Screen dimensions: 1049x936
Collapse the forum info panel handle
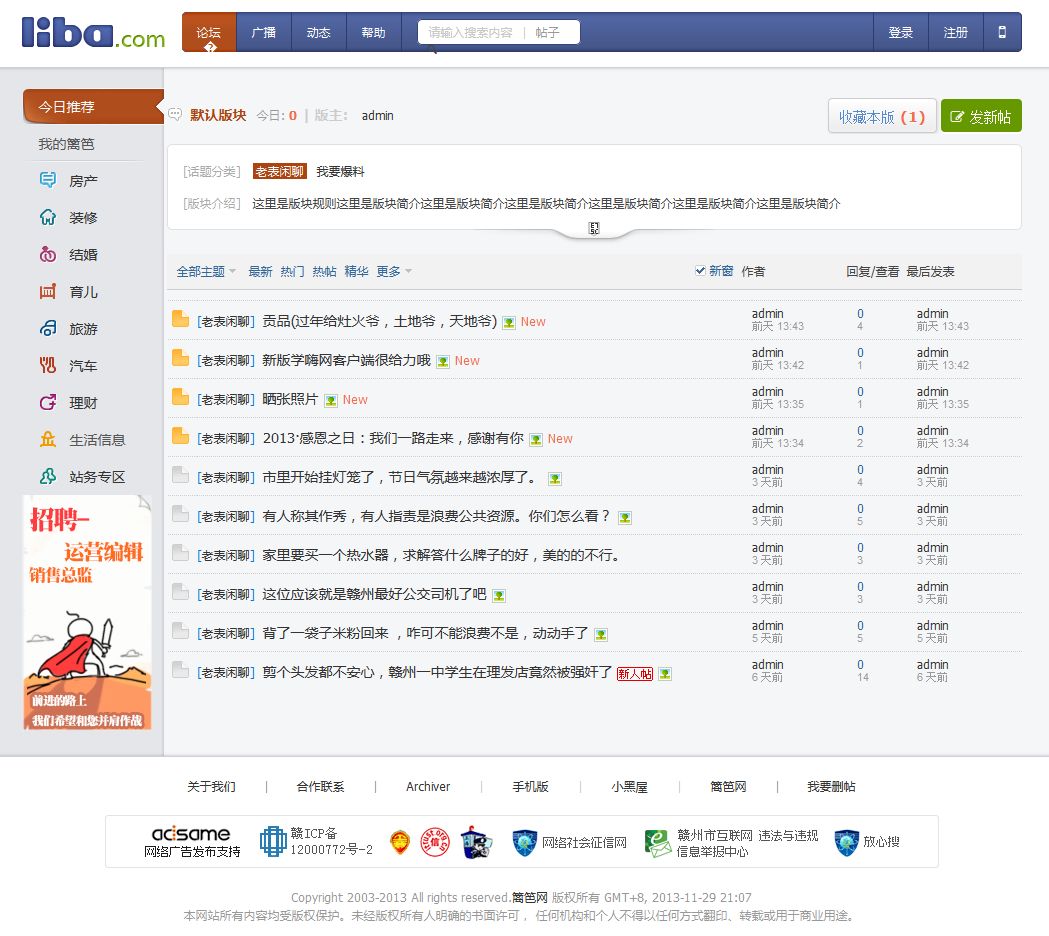[594, 230]
